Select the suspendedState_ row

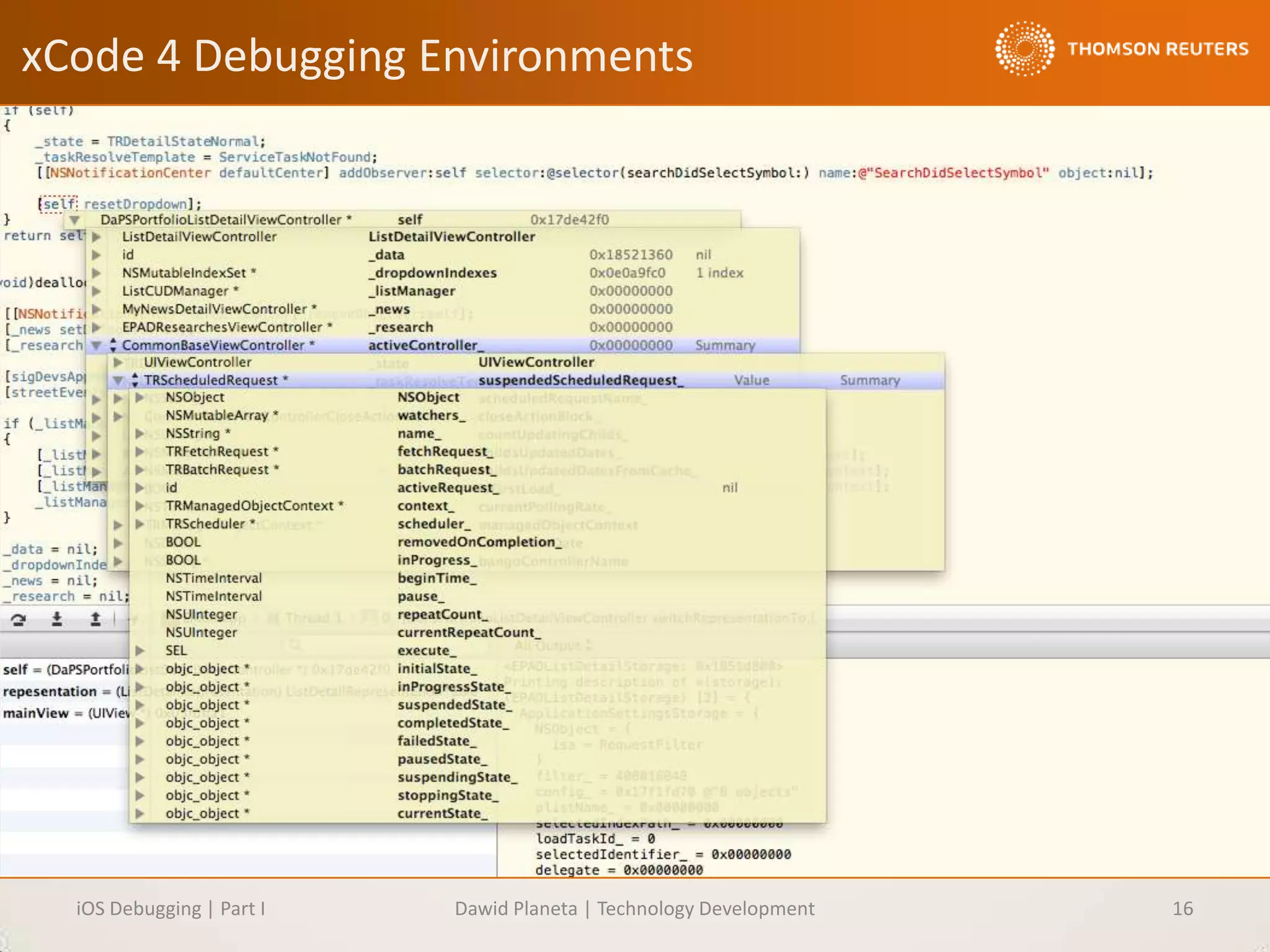(x=477, y=705)
